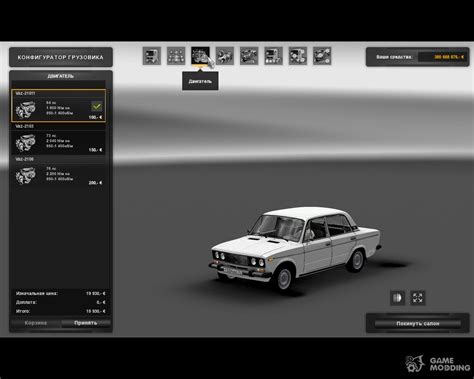Select the Двигатель engine category icon
This screenshot has width=474, height=379.
[x=200, y=56]
